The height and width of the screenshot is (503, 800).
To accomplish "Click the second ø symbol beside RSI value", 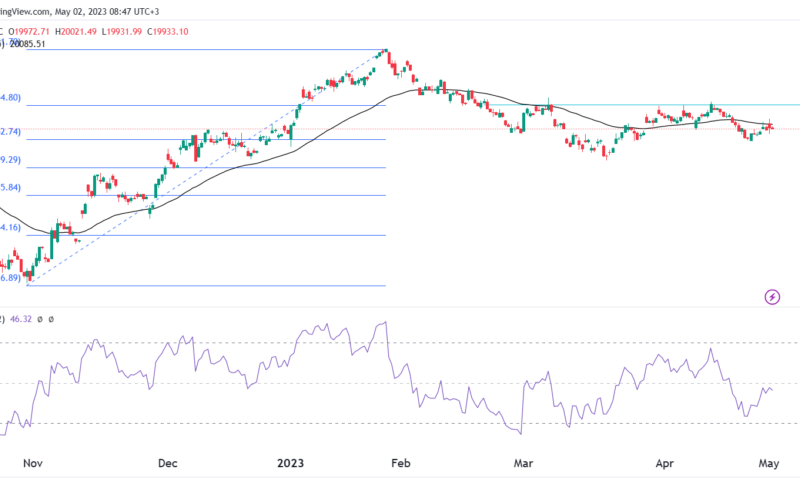I will coord(51,319).
